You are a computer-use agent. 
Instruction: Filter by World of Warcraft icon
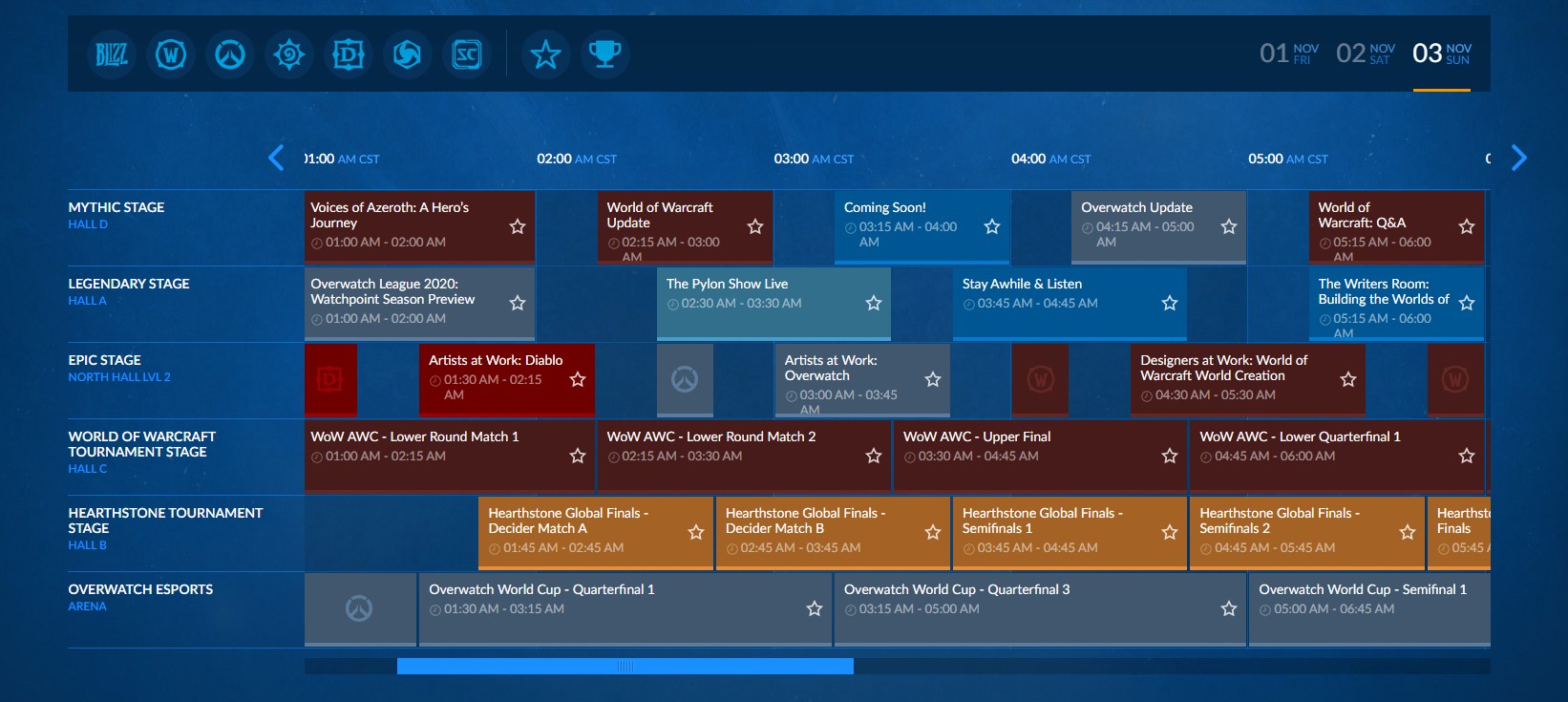171,54
